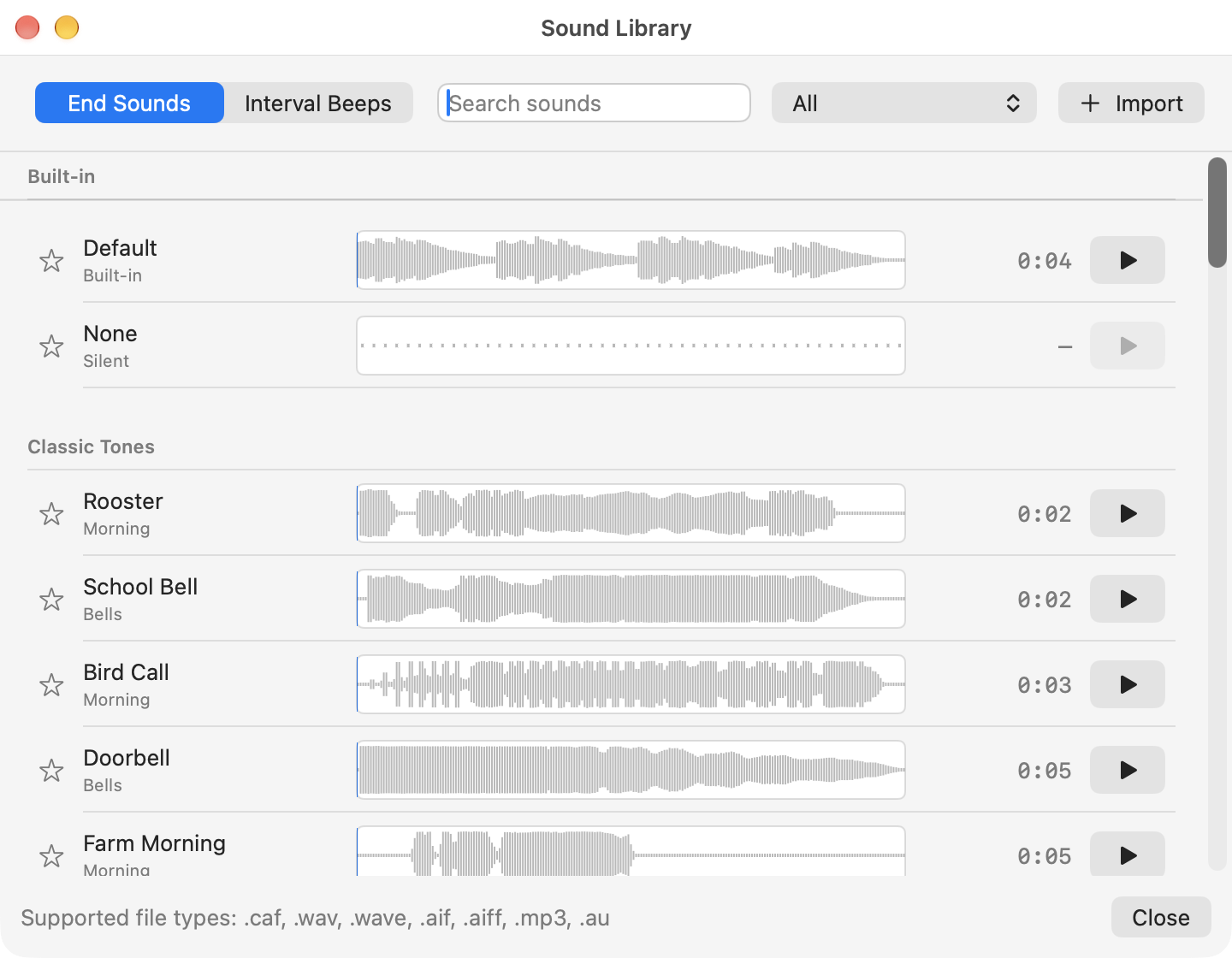Focus the Search sounds field
Image resolution: width=1232 pixels, height=958 pixels.
pyautogui.click(x=594, y=103)
